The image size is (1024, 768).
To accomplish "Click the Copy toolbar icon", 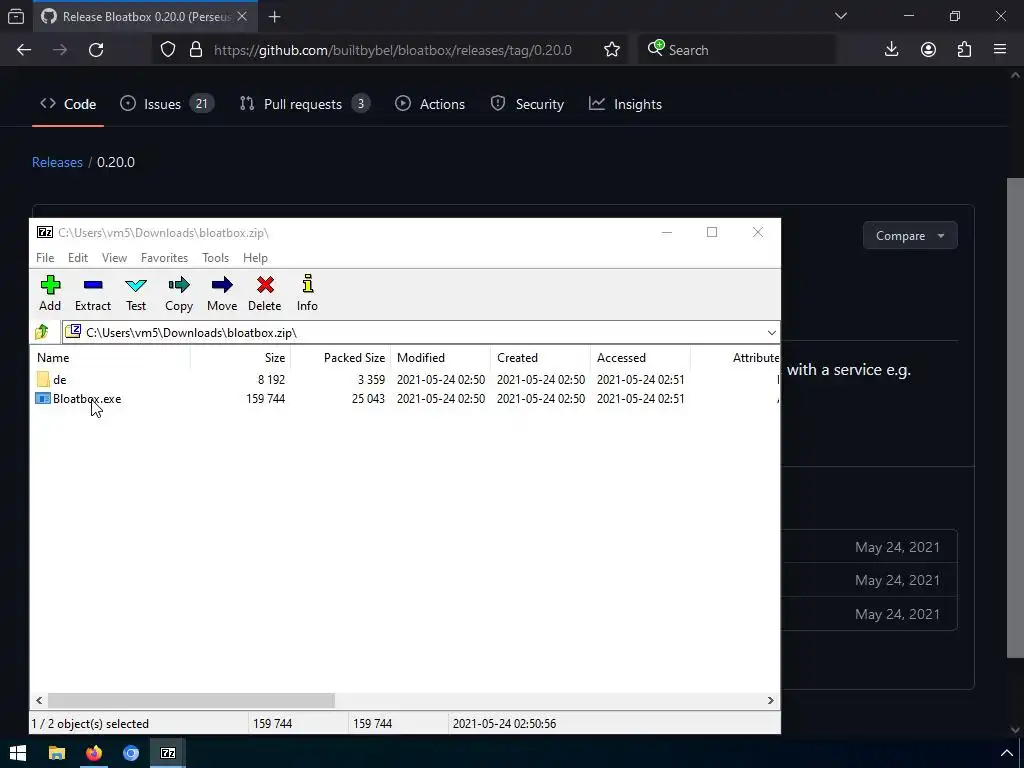I will 179,293.
